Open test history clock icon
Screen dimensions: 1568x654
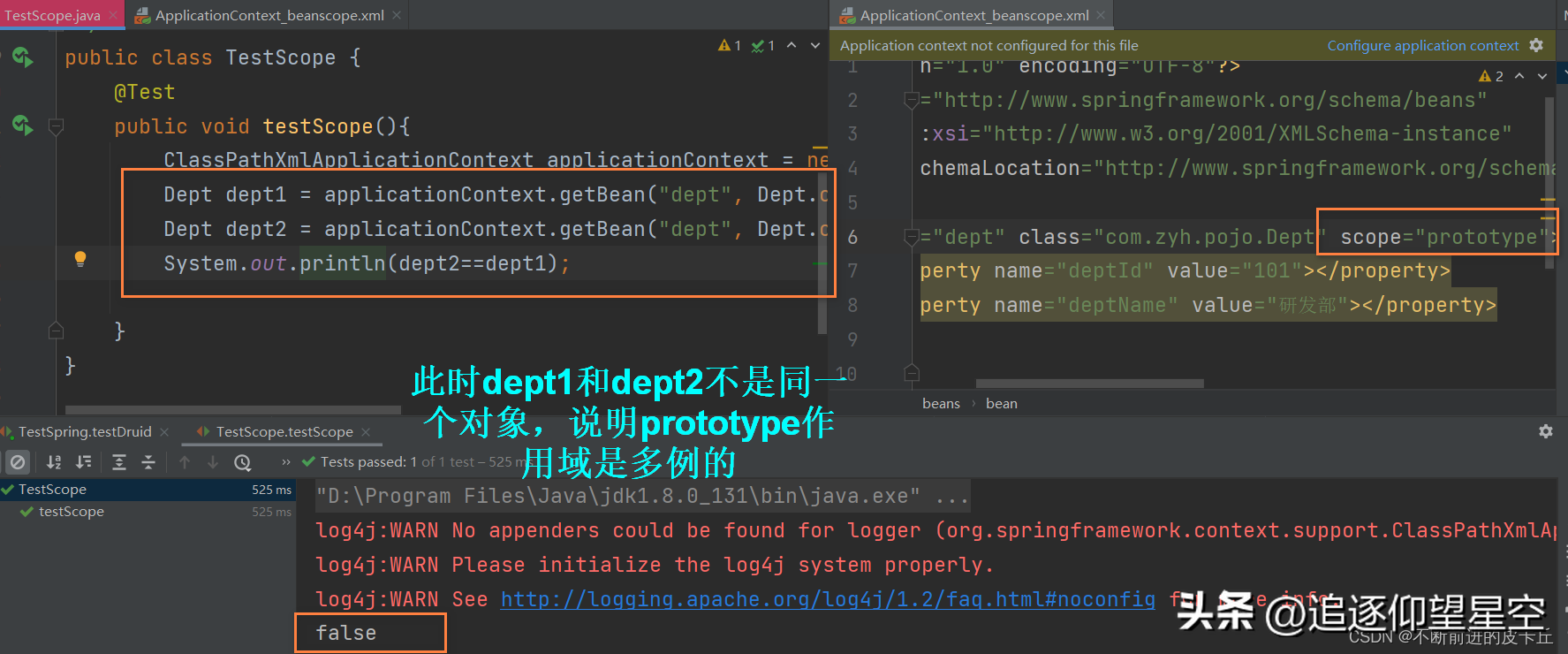pos(243,462)
